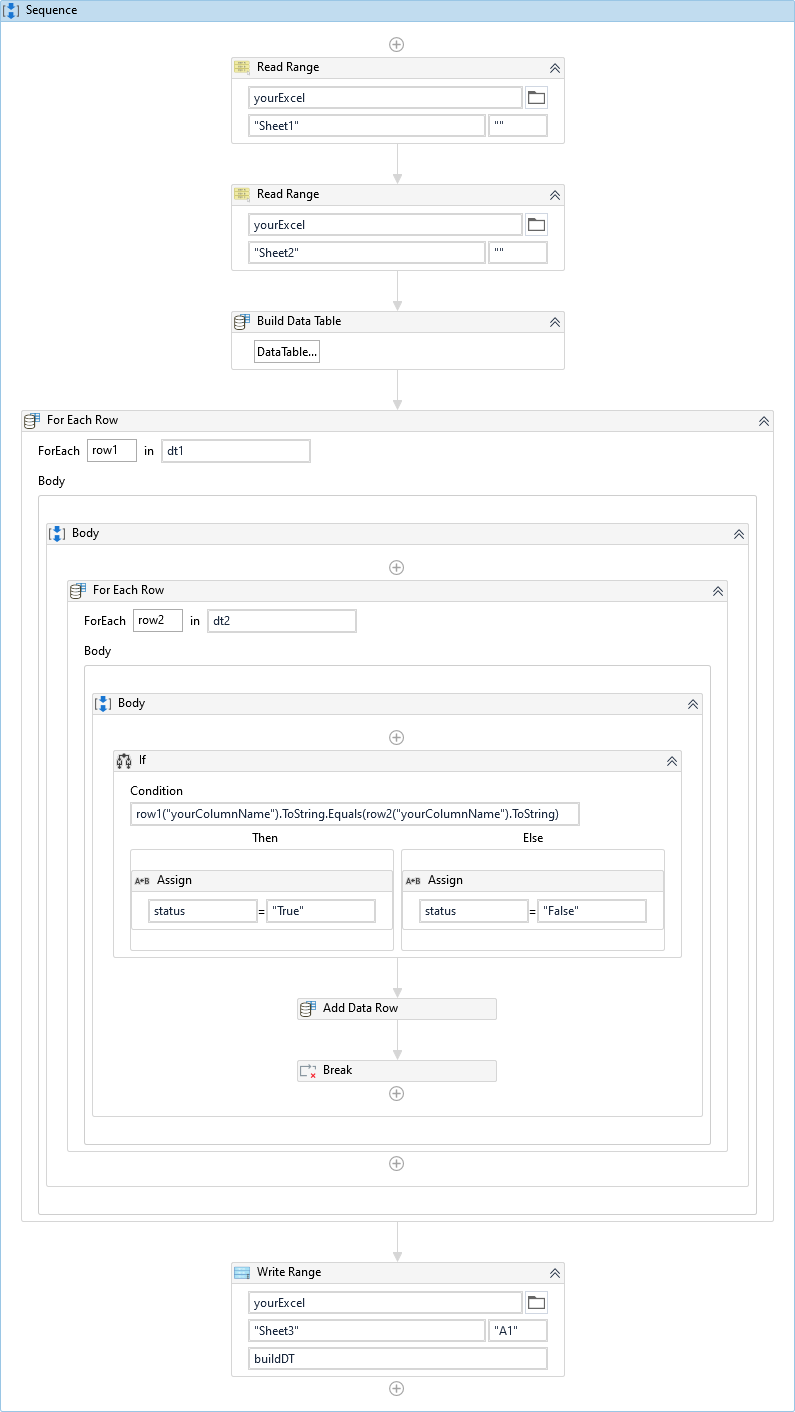Browse for file in Write Range
795x1412 pixels.
(537, 1303)
